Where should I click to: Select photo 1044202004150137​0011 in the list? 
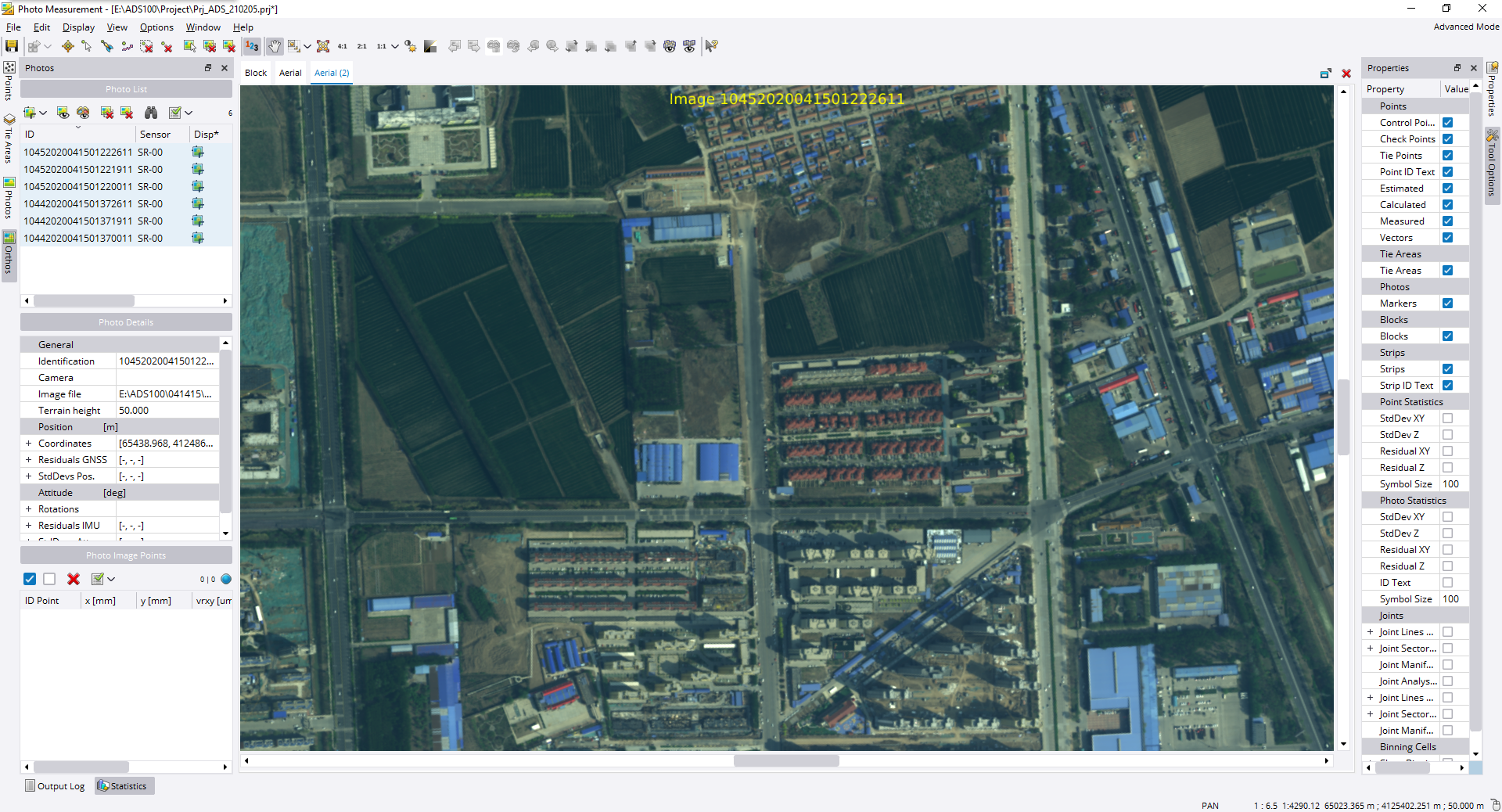77,239
